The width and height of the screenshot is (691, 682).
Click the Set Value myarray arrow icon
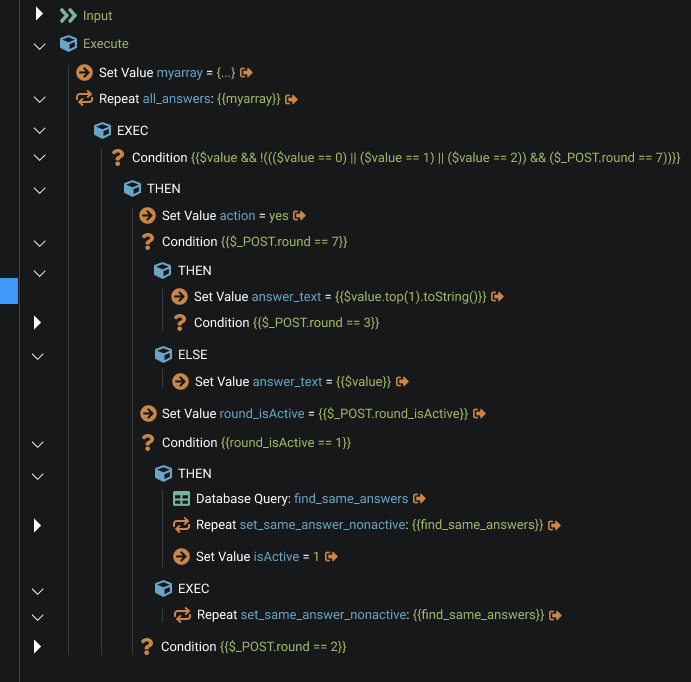(x=84, y=72)
